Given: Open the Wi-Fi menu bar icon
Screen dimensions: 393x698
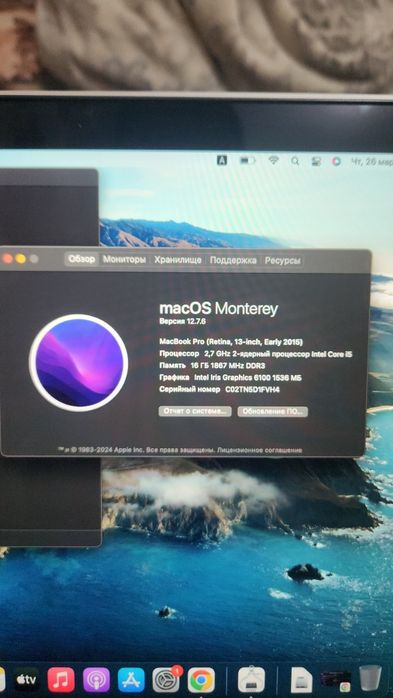Looking at the screenshot, I should (273, 160).
